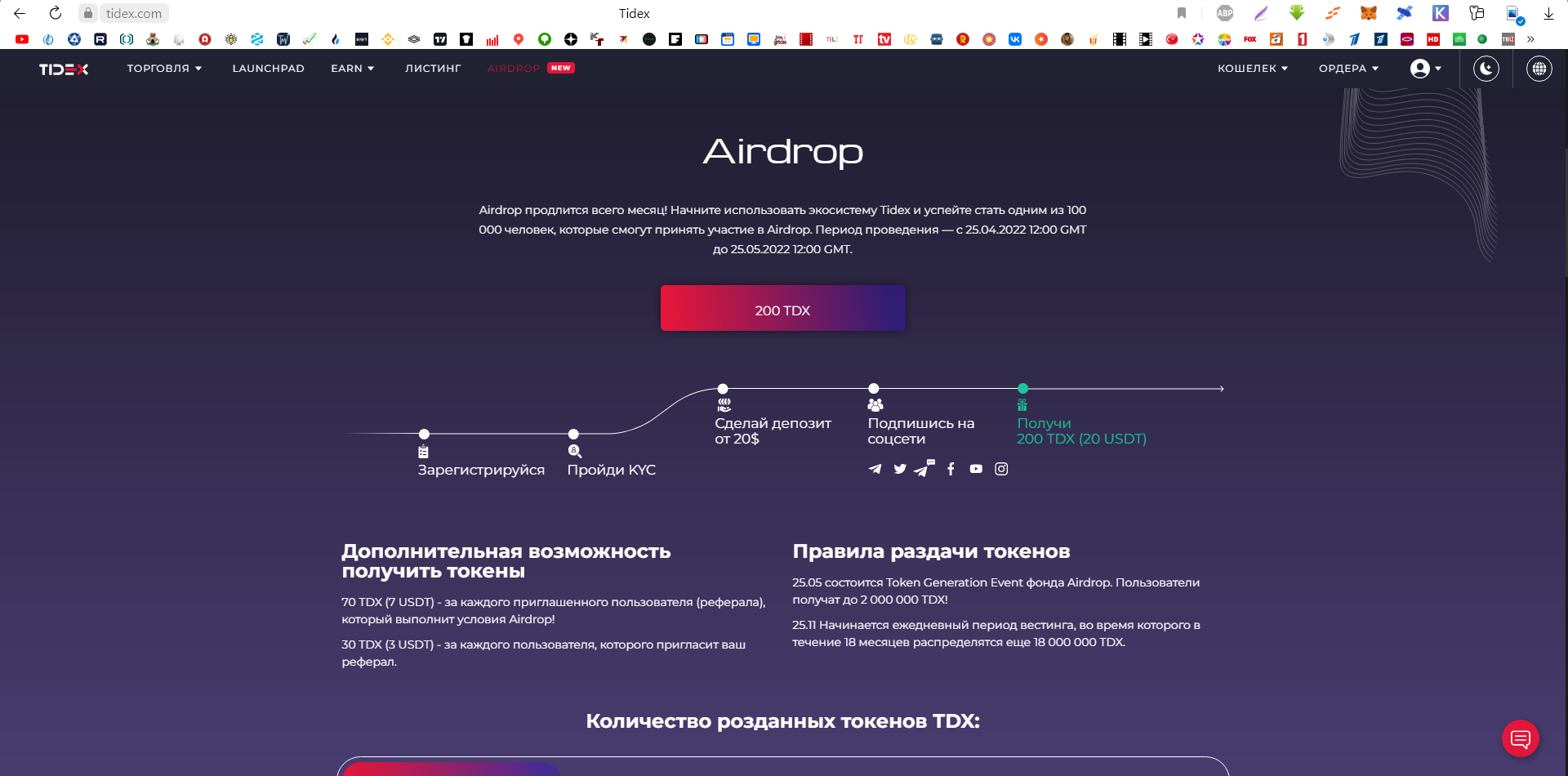Expand the ОРДЕРА dropdown menu
The image size is (1568, 776).
tap(1348, 69)
